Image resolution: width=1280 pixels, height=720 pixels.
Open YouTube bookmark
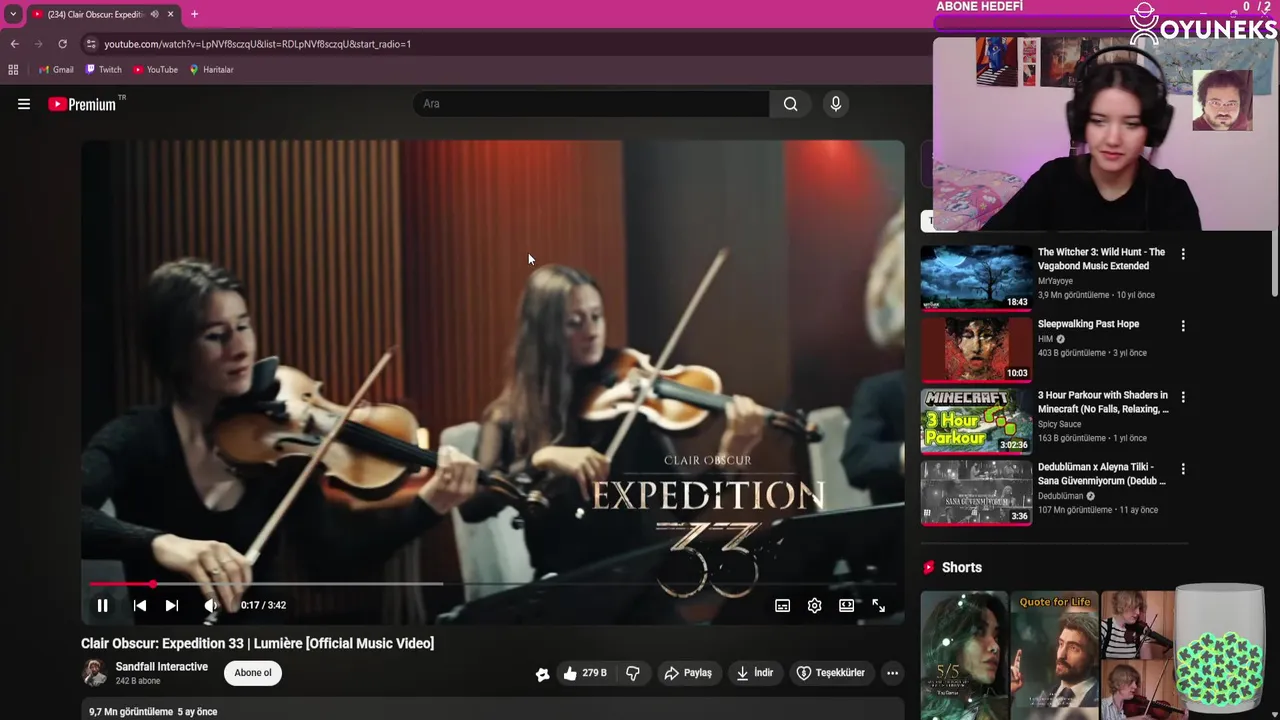(155, 70)
